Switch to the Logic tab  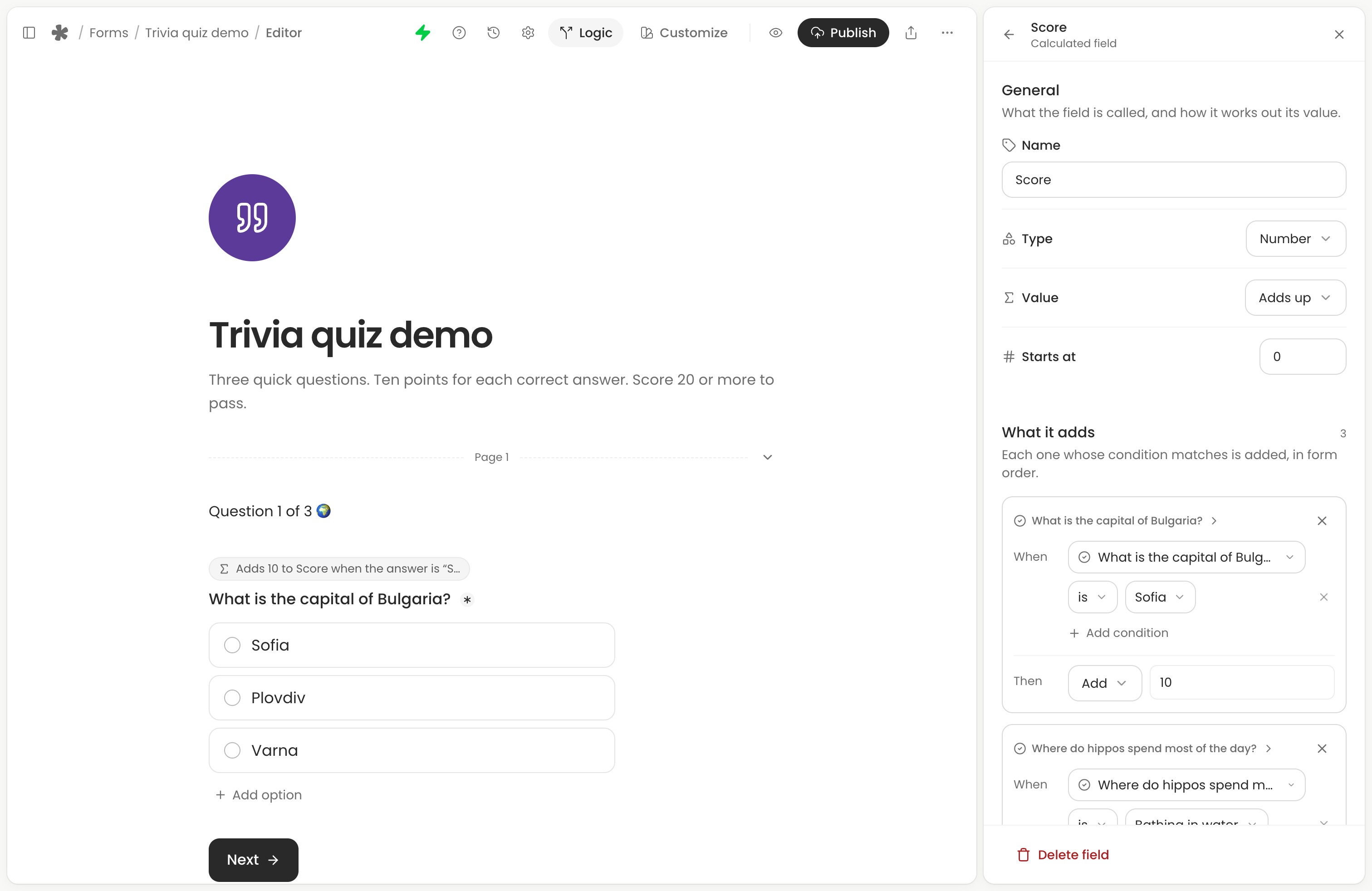click(586, 33)
